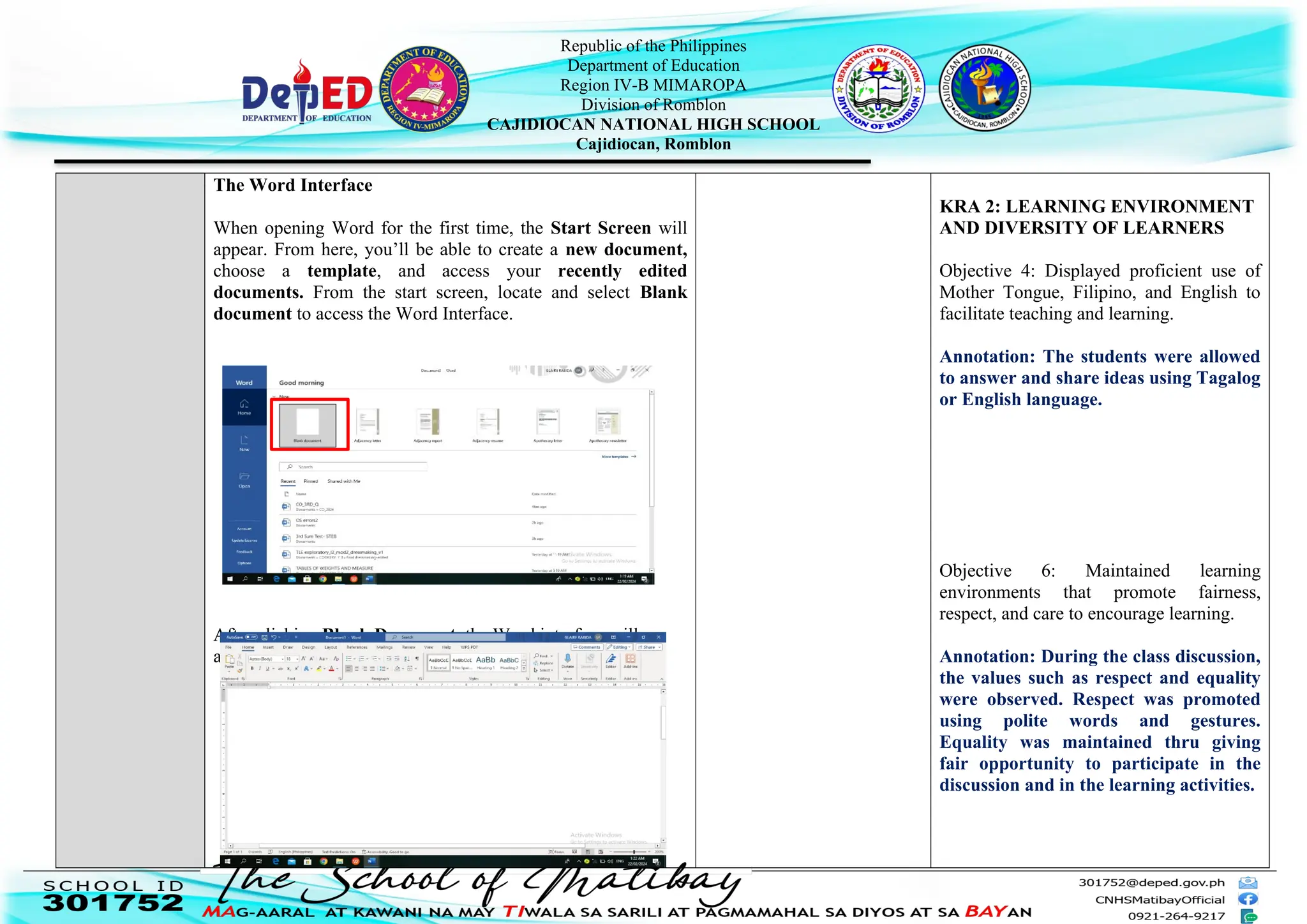The height and width of the screenshot is (924, 1307).
Task: Expand the Share dropdown button
Action: click(660, 647)
